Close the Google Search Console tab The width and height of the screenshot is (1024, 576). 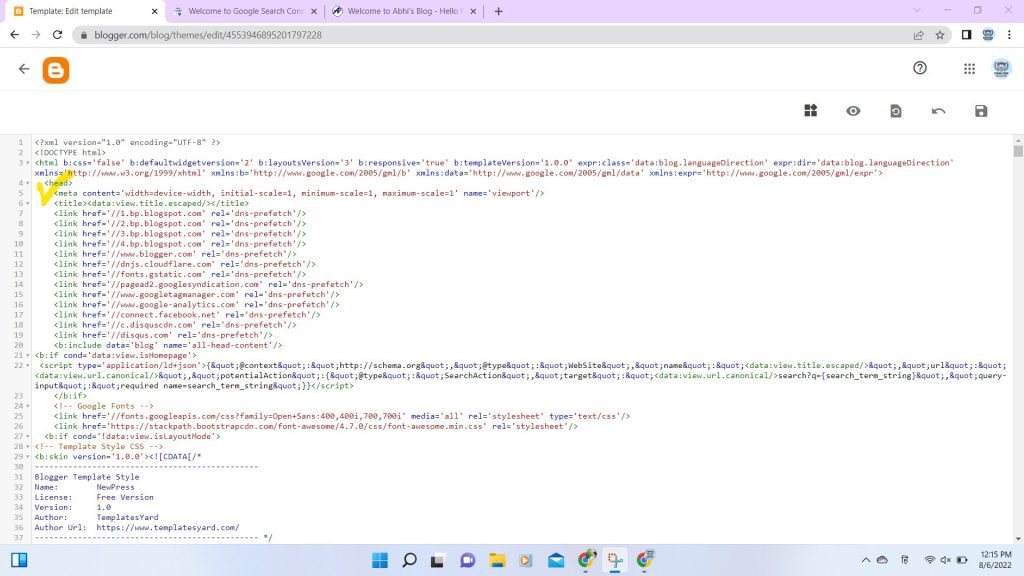pyautogui.click(x=314, y=11)
